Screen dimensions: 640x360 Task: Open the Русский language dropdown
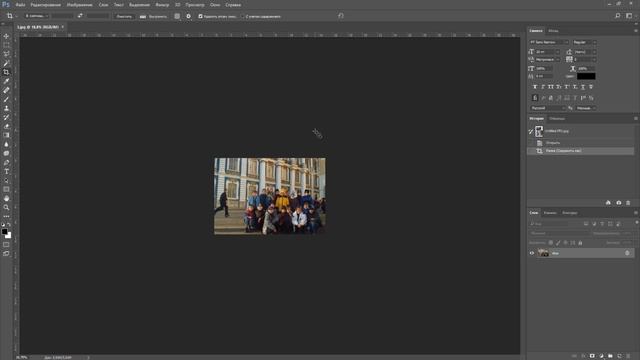click(x=547, y=108)
